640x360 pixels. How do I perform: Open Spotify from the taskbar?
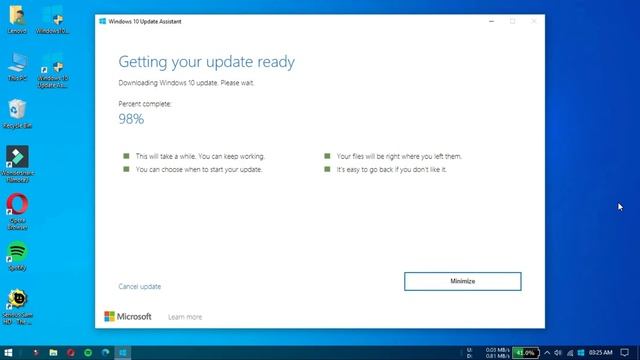(x=88, y=353)
